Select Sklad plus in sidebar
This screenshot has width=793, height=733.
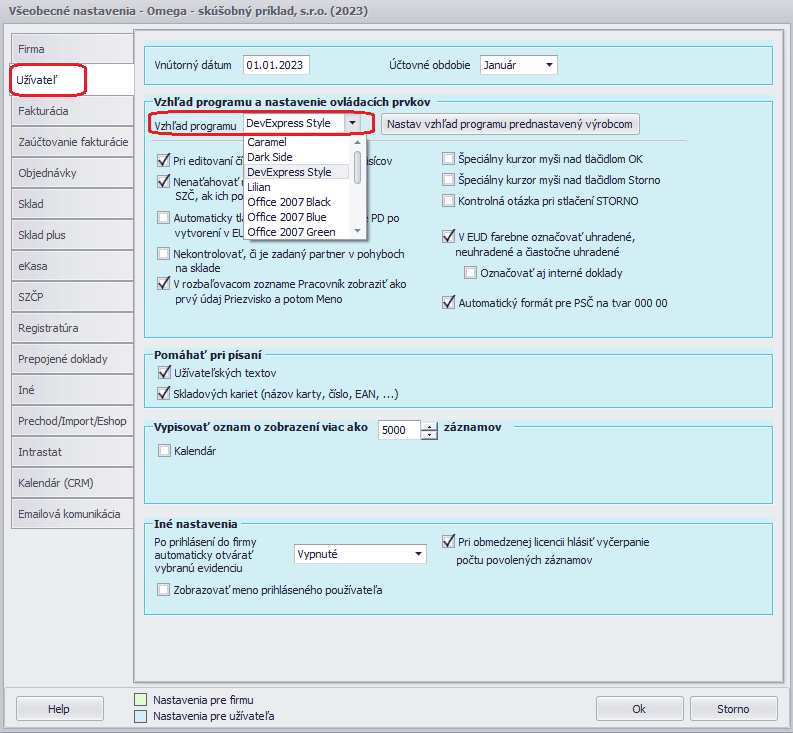(x=70, y=235)
